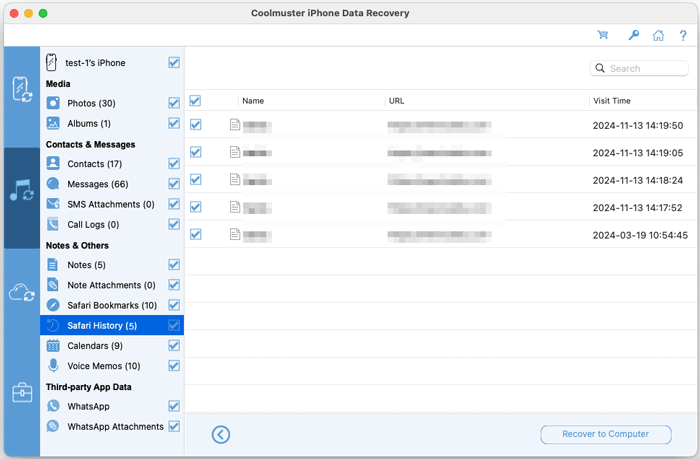Click the iPhone device icon
Viewport: 700px width, 459px height.
click(x=51, y=63)
